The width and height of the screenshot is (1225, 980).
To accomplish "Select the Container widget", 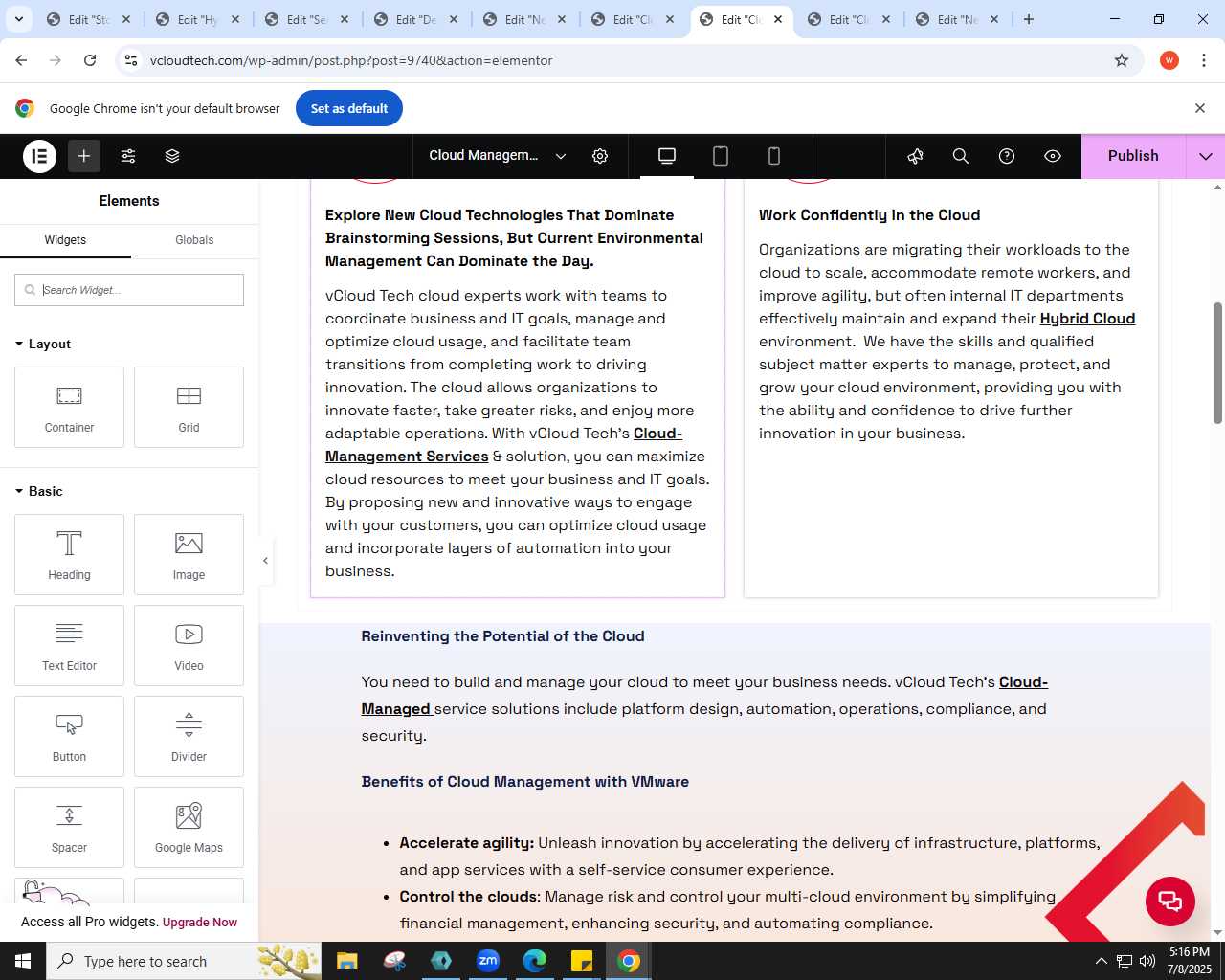I will (69, 407).
